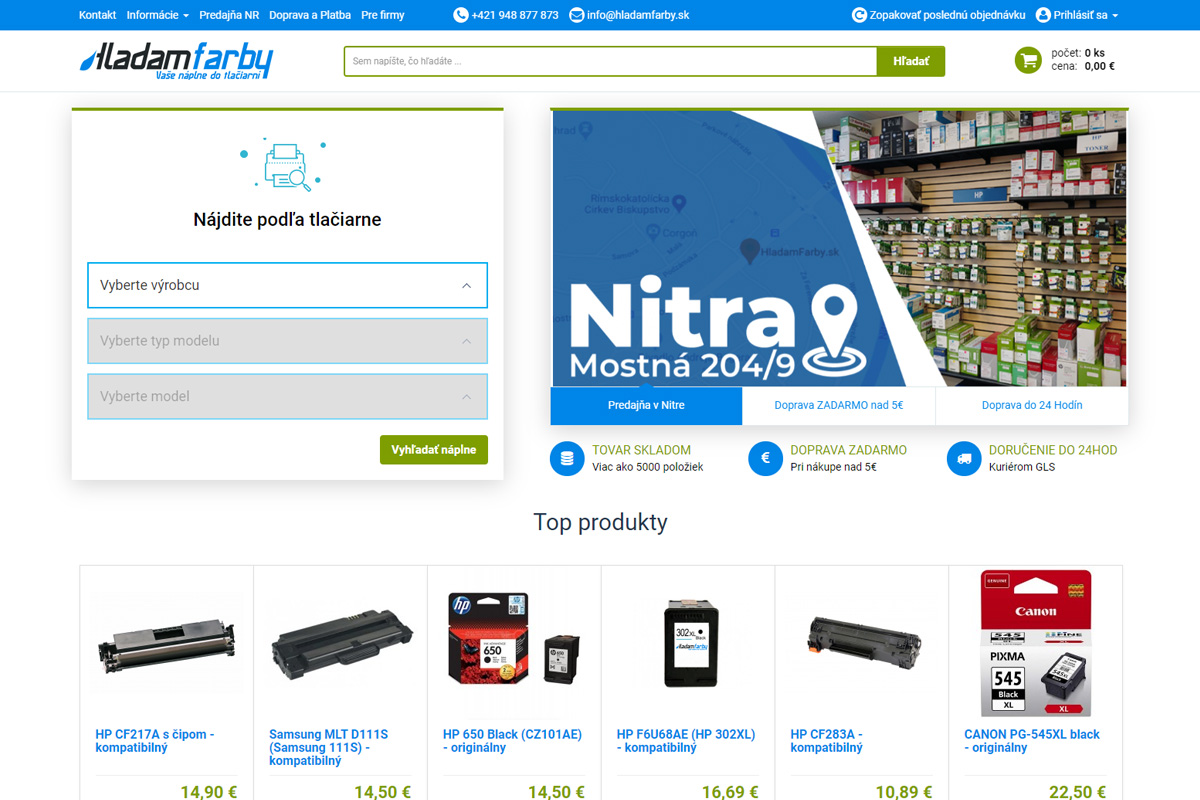Viewport: 1200px width, 800px height.
Task: Click the map pin icon in Nitra banner
Action: pyautogui.click(x=834, y=329)
